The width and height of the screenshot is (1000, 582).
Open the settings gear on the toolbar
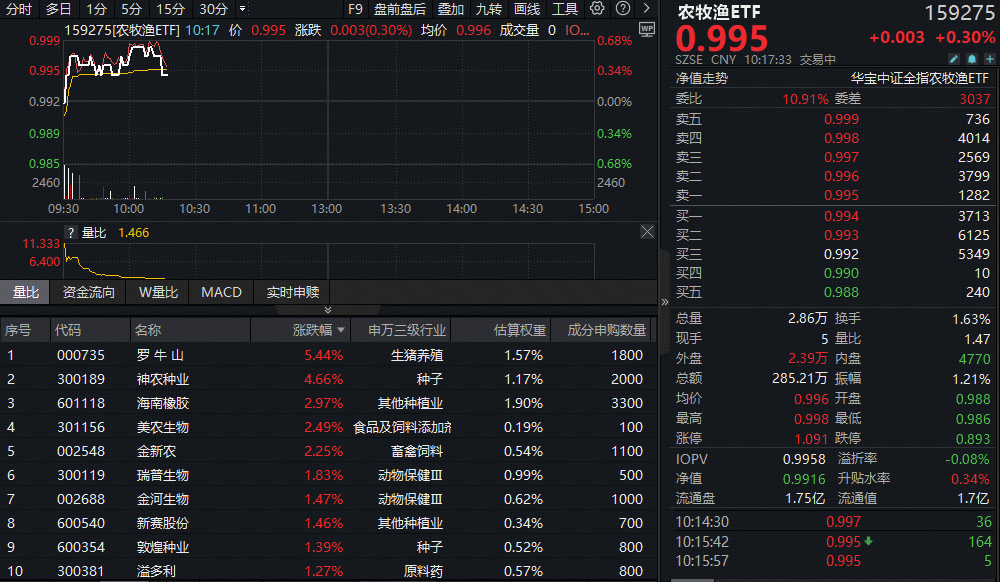point(597,8)
